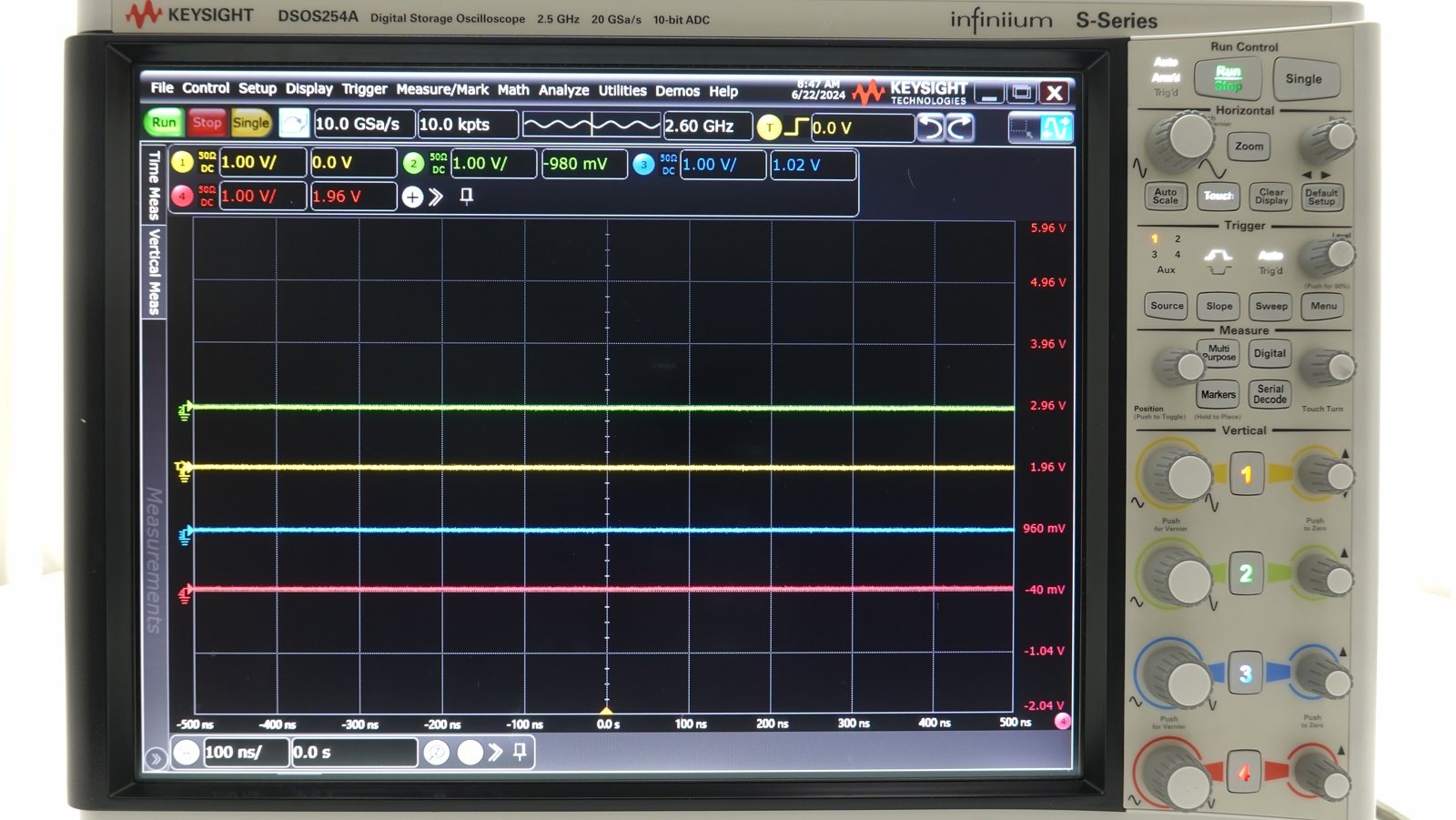
Task: Click the redo arrow icon
Action: (x=959, y=128)
